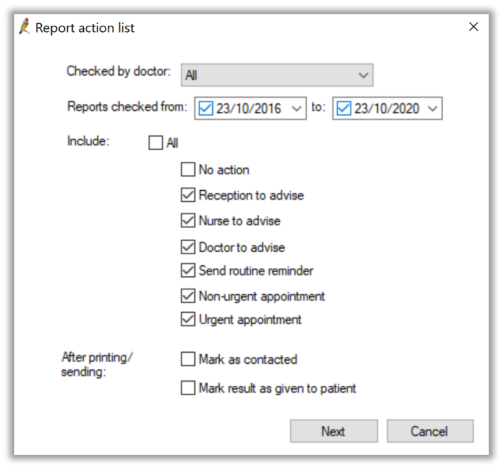503x469 pixels.
Task: Click the Next button
Action: (334, 431)
